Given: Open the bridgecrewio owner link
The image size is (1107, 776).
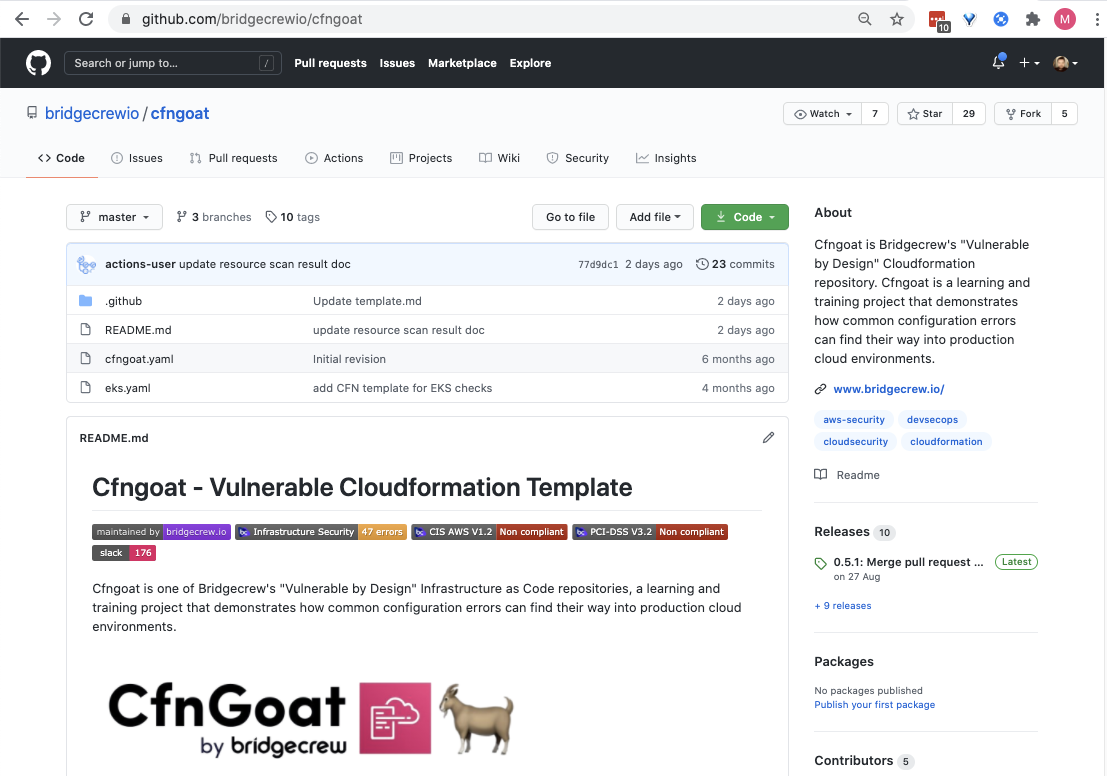Looking at the screenshot, I should (92, 113).
